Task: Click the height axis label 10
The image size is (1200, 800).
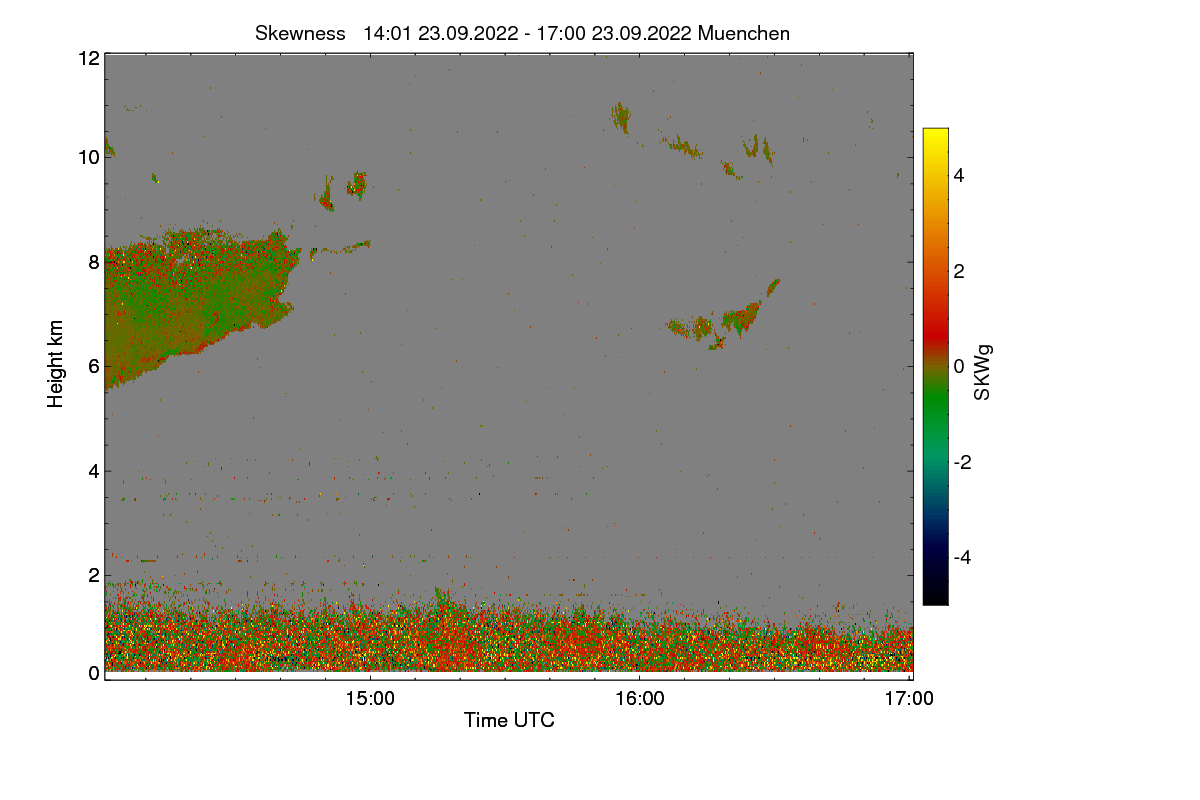Action: coord(88,157)
